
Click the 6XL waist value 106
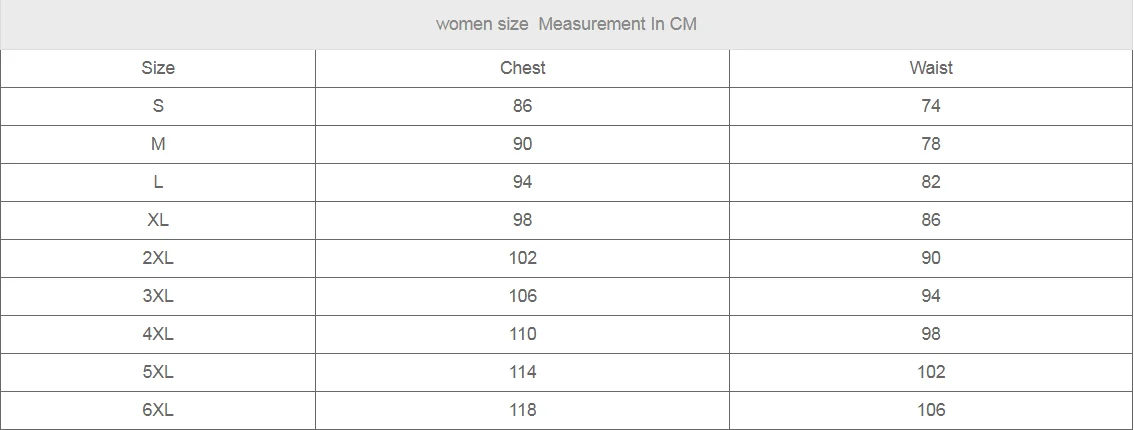click(931, 410)
